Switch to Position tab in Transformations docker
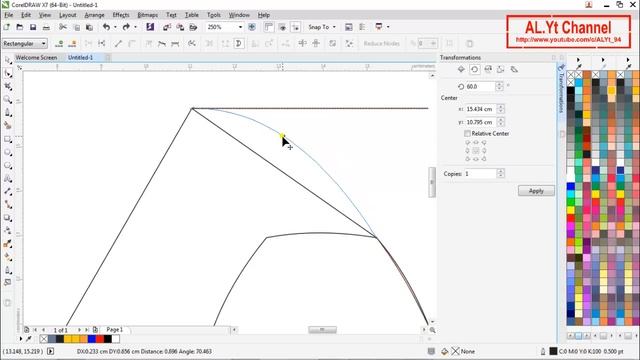This screenshot has width=640, height=360. tap(461, 69)
